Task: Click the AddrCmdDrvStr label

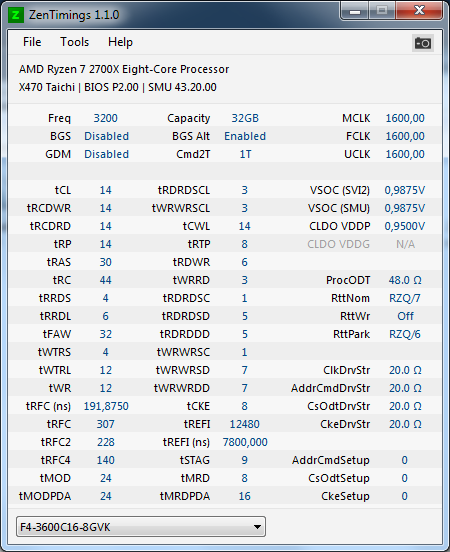Action: coord(330,388)
